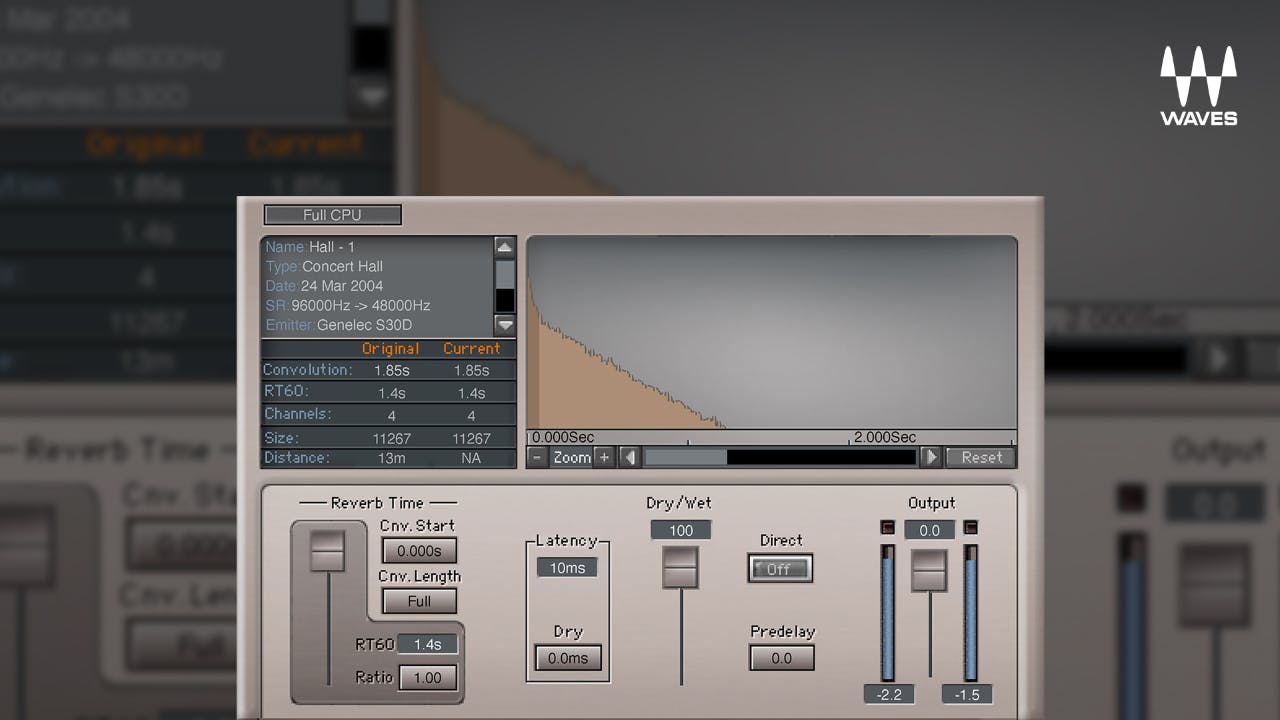Screen dimensions: 1280x720
Task: Click the Cnv. Start 0.000s field
Action: pos(419,550)
